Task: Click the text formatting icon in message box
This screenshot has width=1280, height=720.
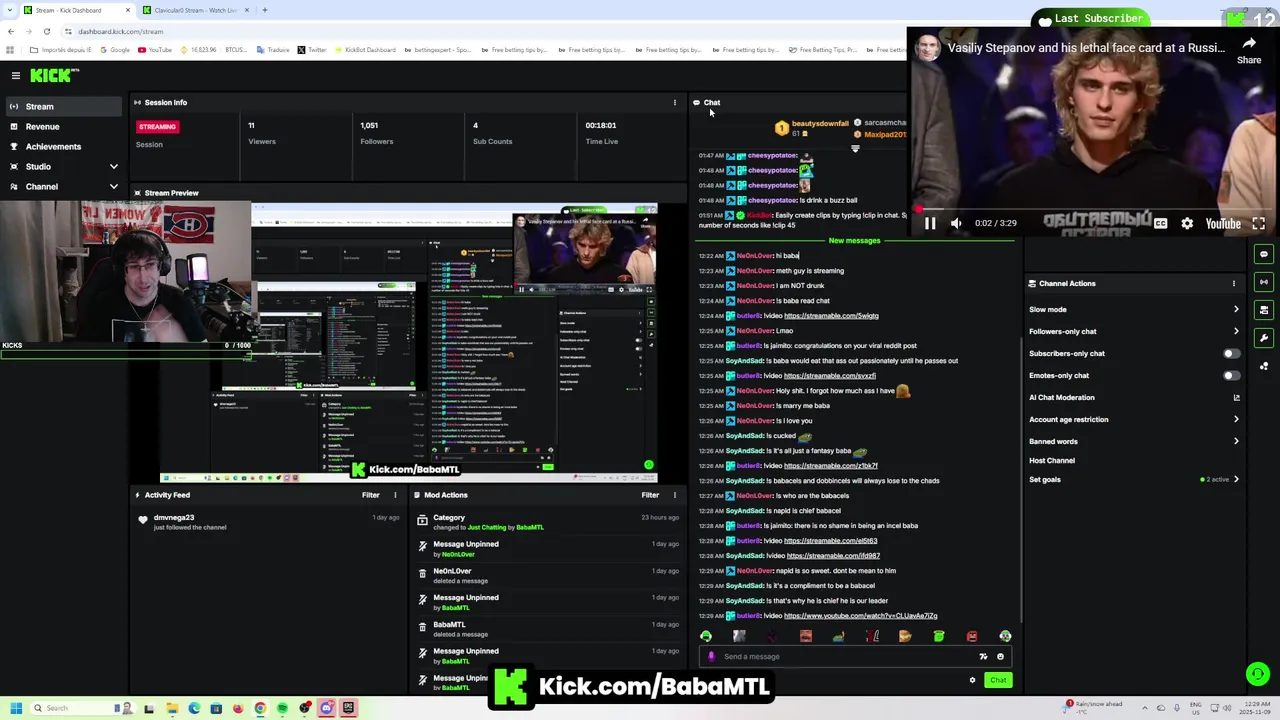Action: tap(983, 657)
